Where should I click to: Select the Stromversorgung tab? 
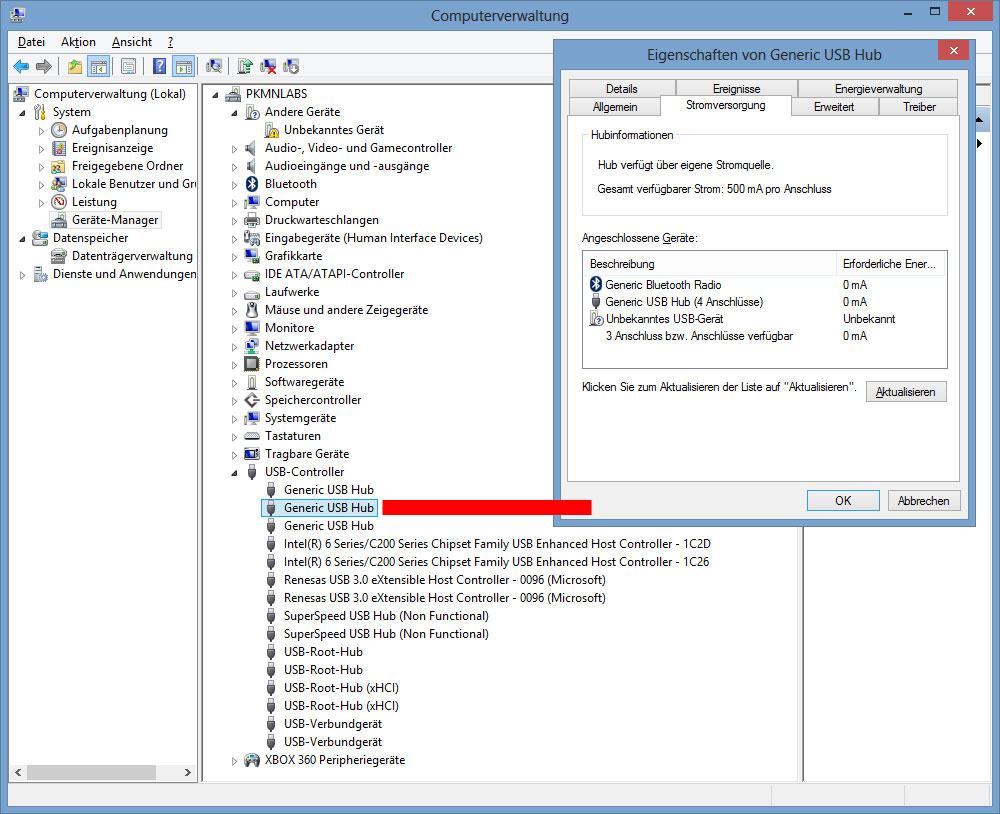[x=726, y=105]
